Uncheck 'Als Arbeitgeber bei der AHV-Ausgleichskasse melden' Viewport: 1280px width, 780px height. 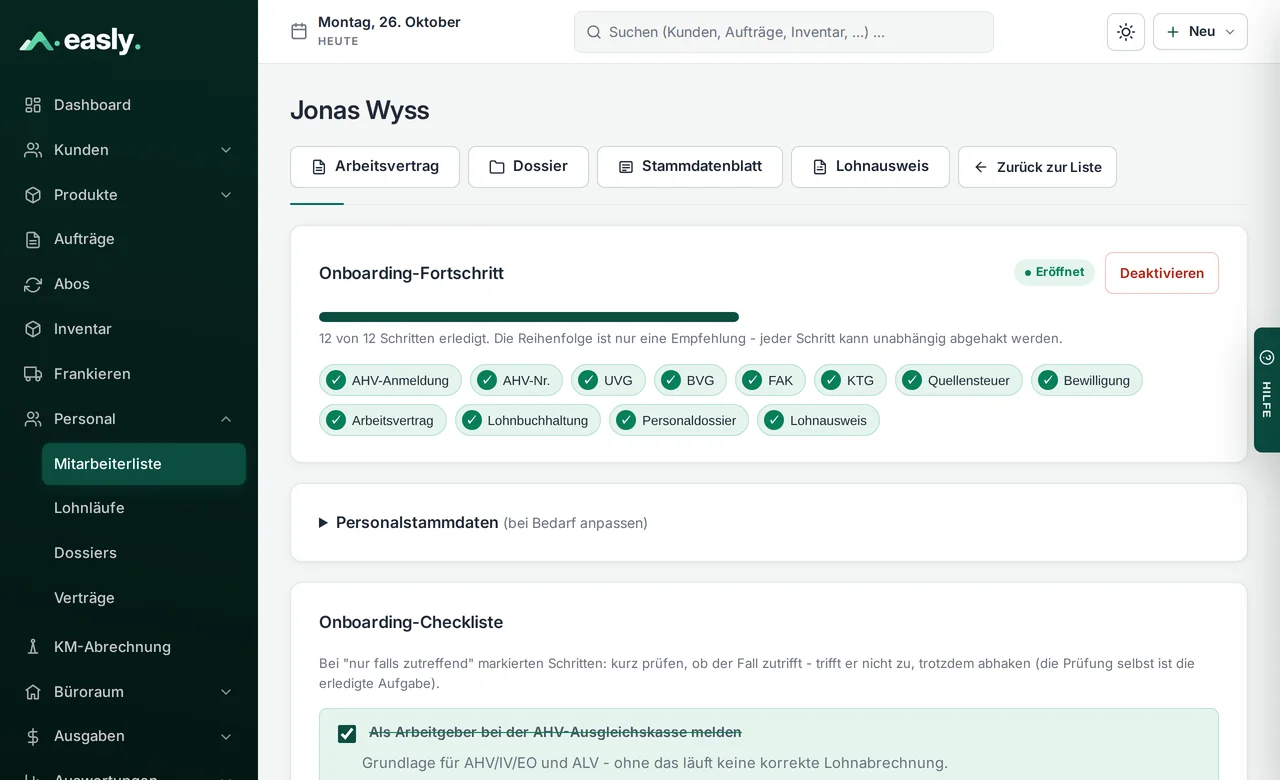point(347,734)
